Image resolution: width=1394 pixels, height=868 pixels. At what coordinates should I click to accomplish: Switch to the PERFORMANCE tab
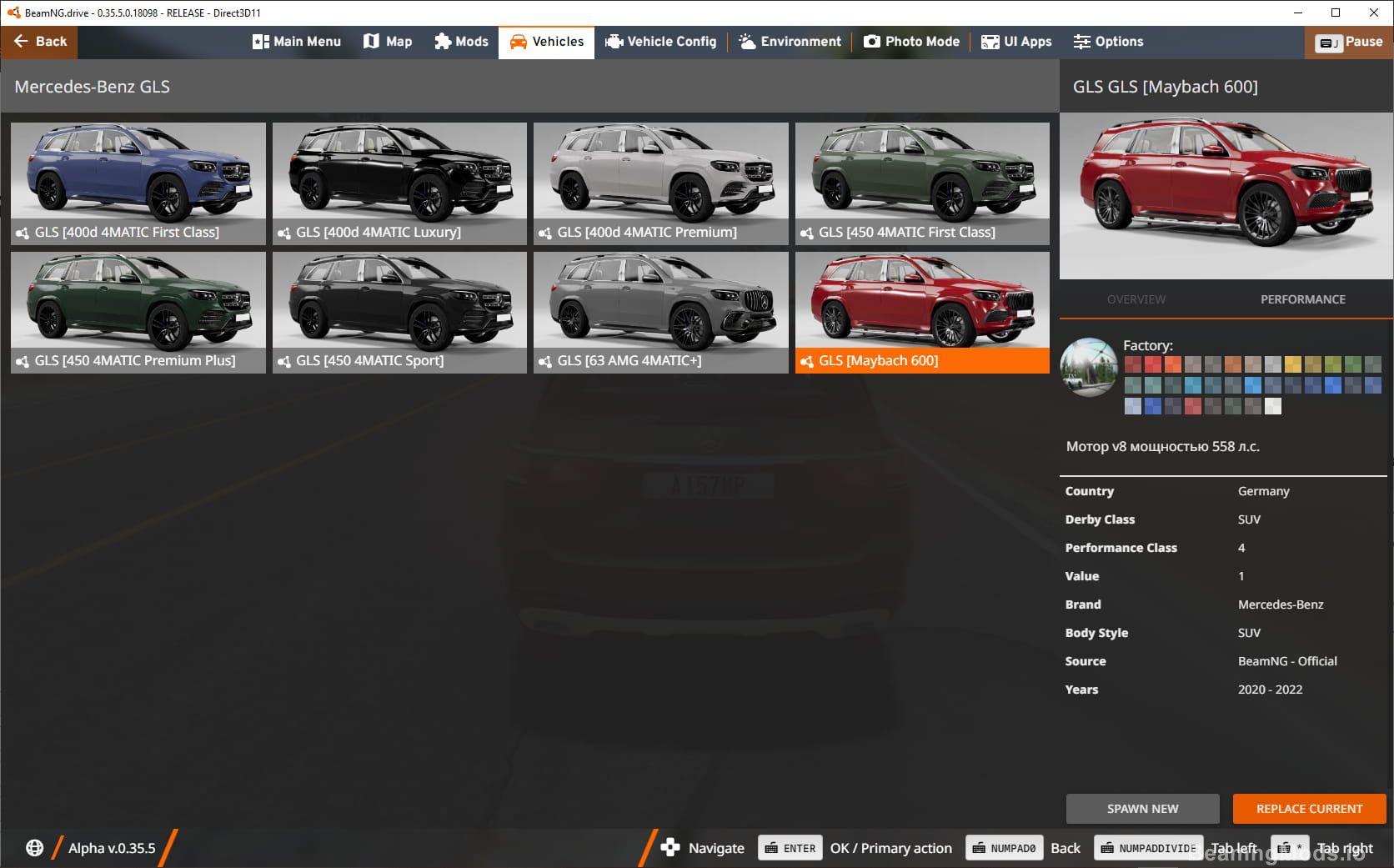(x=1302, y=299)
